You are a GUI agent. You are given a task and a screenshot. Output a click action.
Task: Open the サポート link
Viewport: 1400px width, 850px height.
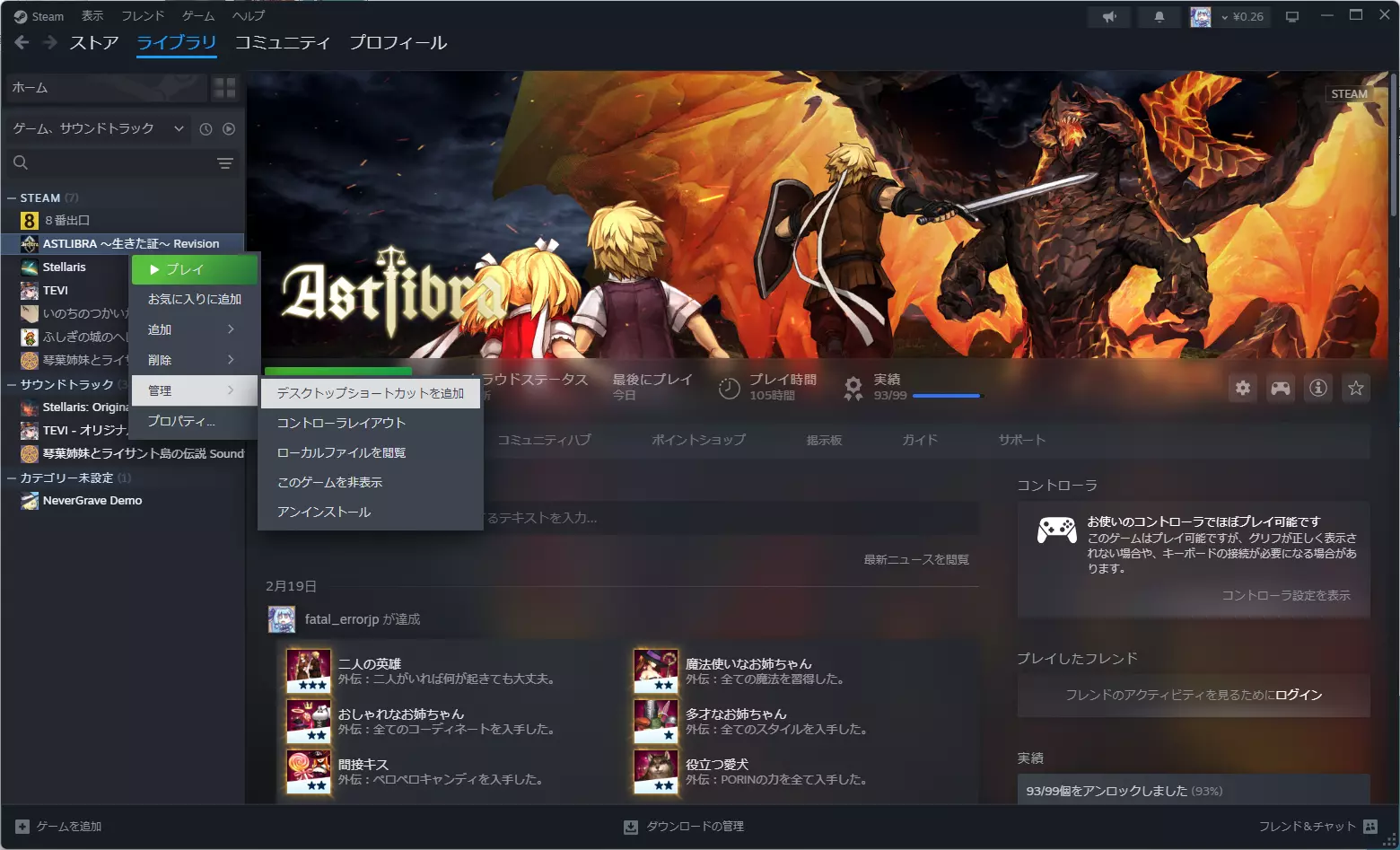pyautogui.click(x=1022, y=440)
